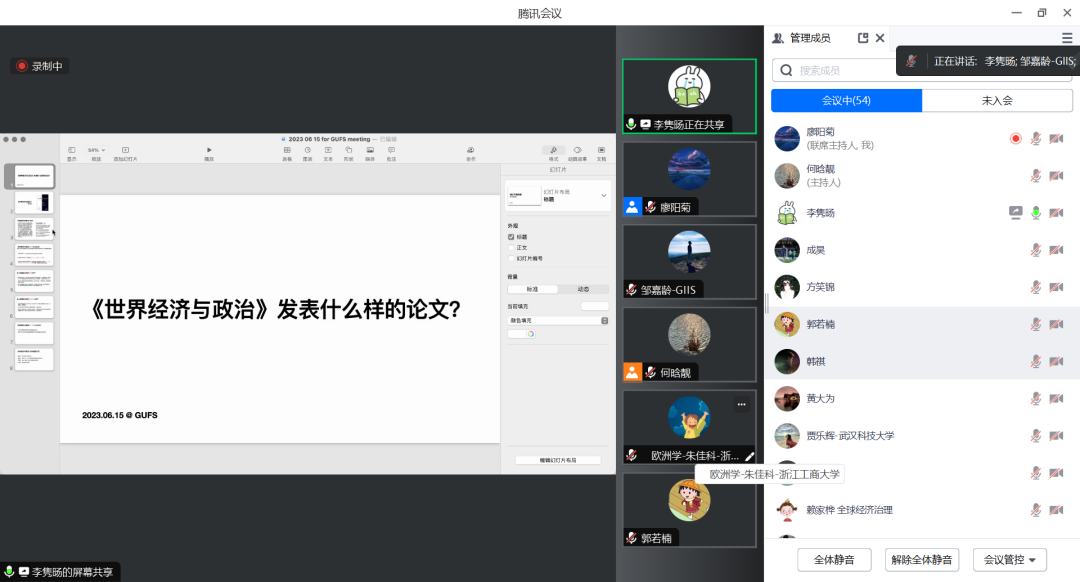
Task: Switch to the 未入会 tab
Action: [x=996, y=101]
